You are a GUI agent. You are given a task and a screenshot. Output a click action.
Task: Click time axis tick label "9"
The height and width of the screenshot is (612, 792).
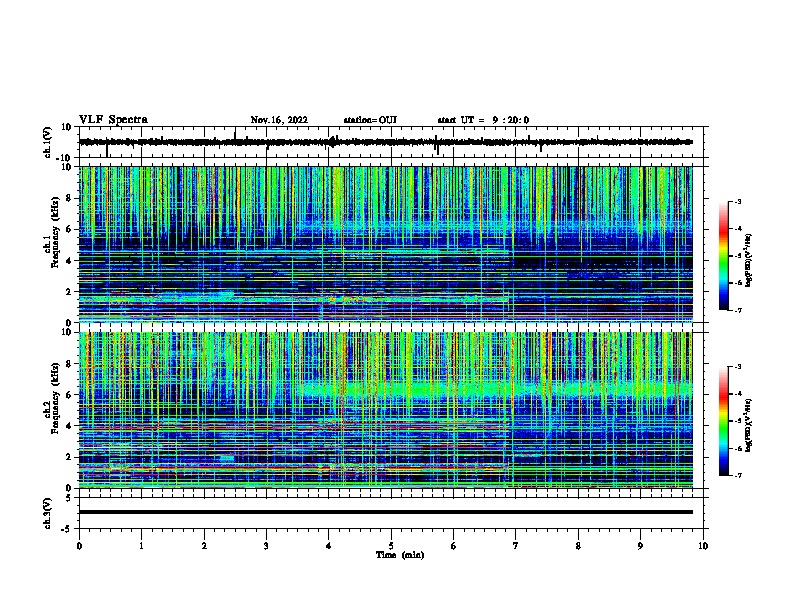click(x=640, y=546)
